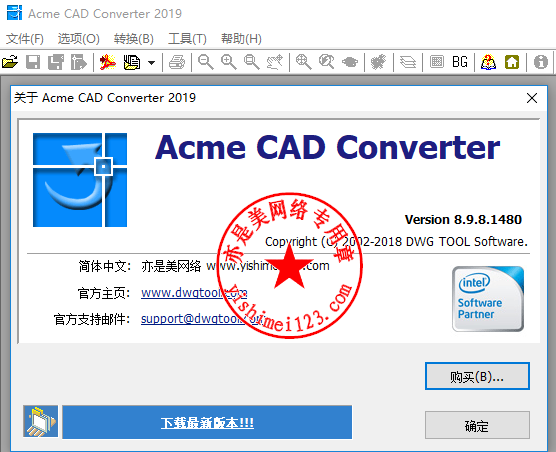
Task: Expand the batch convert dropdown arrow
Action: click(151, 63)
